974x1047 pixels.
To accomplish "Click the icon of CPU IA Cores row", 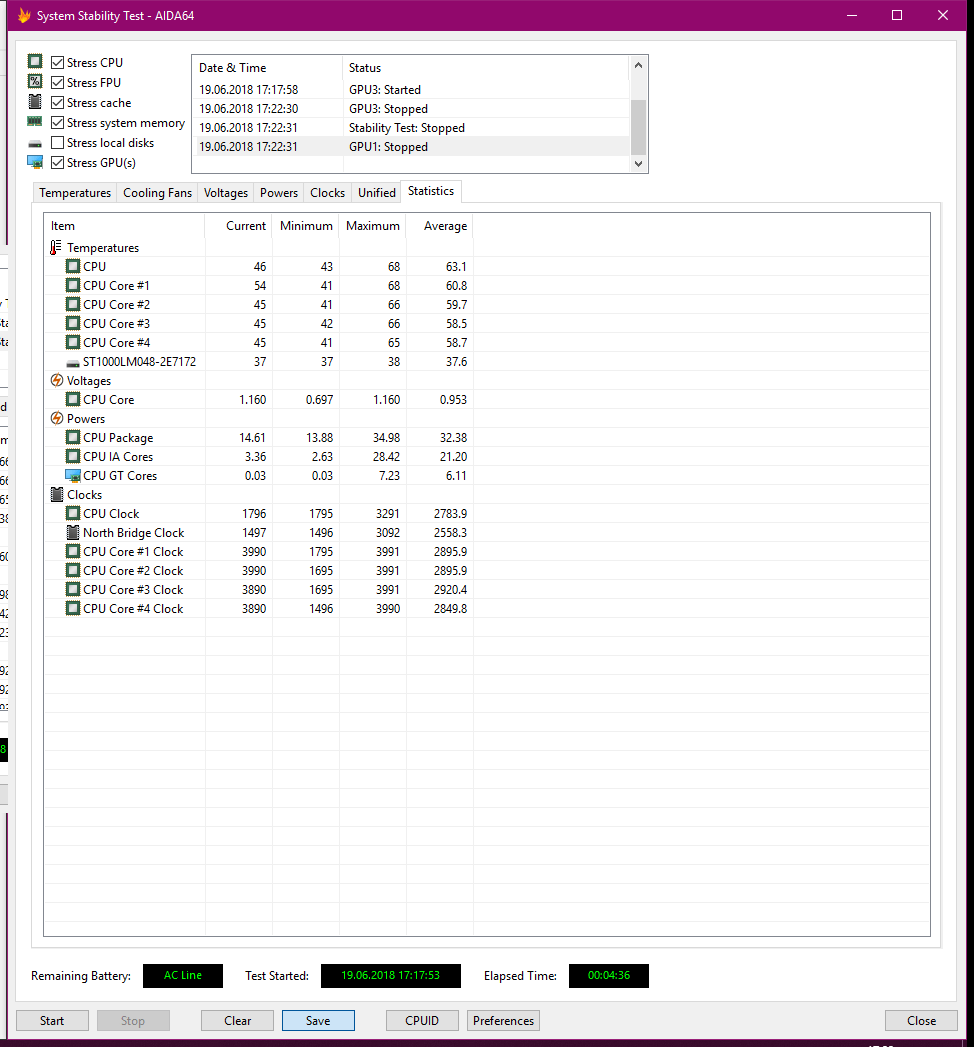I will [73, 457].
